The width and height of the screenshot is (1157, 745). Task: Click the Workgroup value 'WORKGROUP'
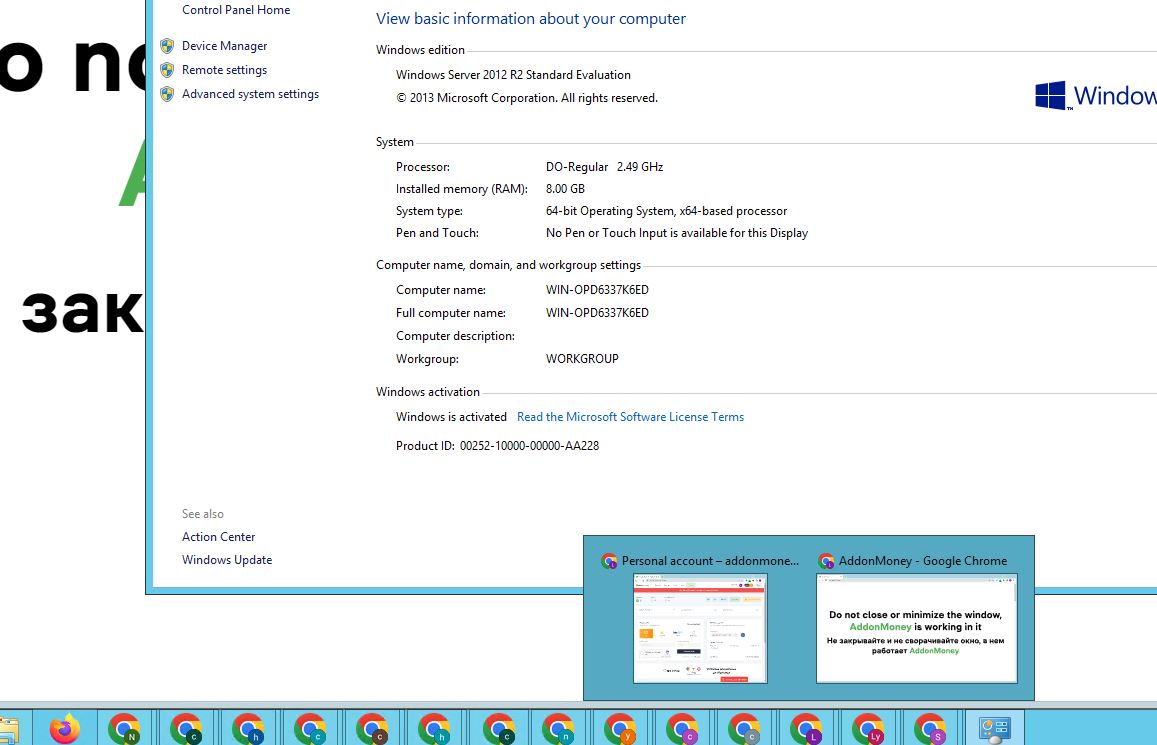582,358
